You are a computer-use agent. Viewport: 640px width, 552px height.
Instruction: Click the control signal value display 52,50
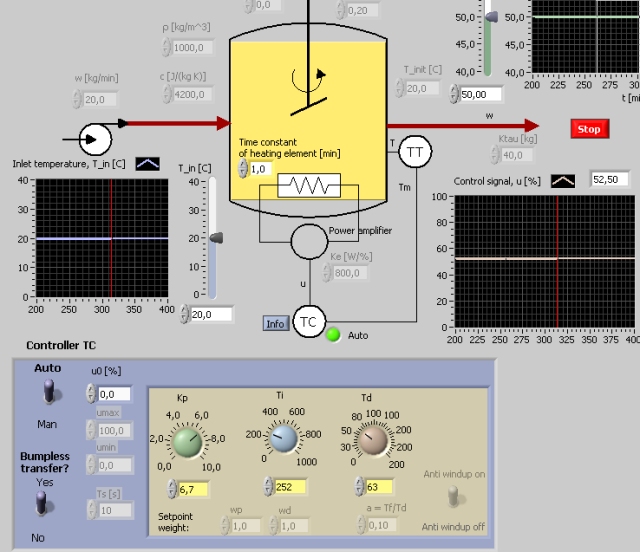(x=609, y=179)
